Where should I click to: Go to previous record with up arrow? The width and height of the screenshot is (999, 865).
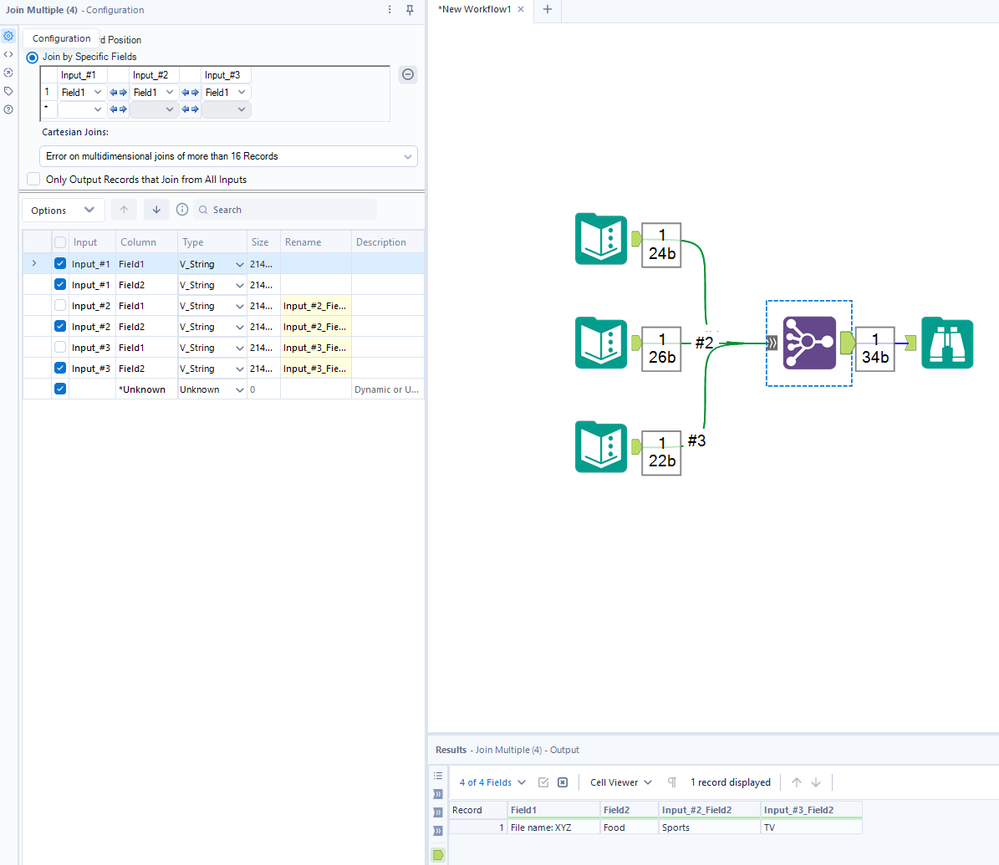tap(796, 782)
